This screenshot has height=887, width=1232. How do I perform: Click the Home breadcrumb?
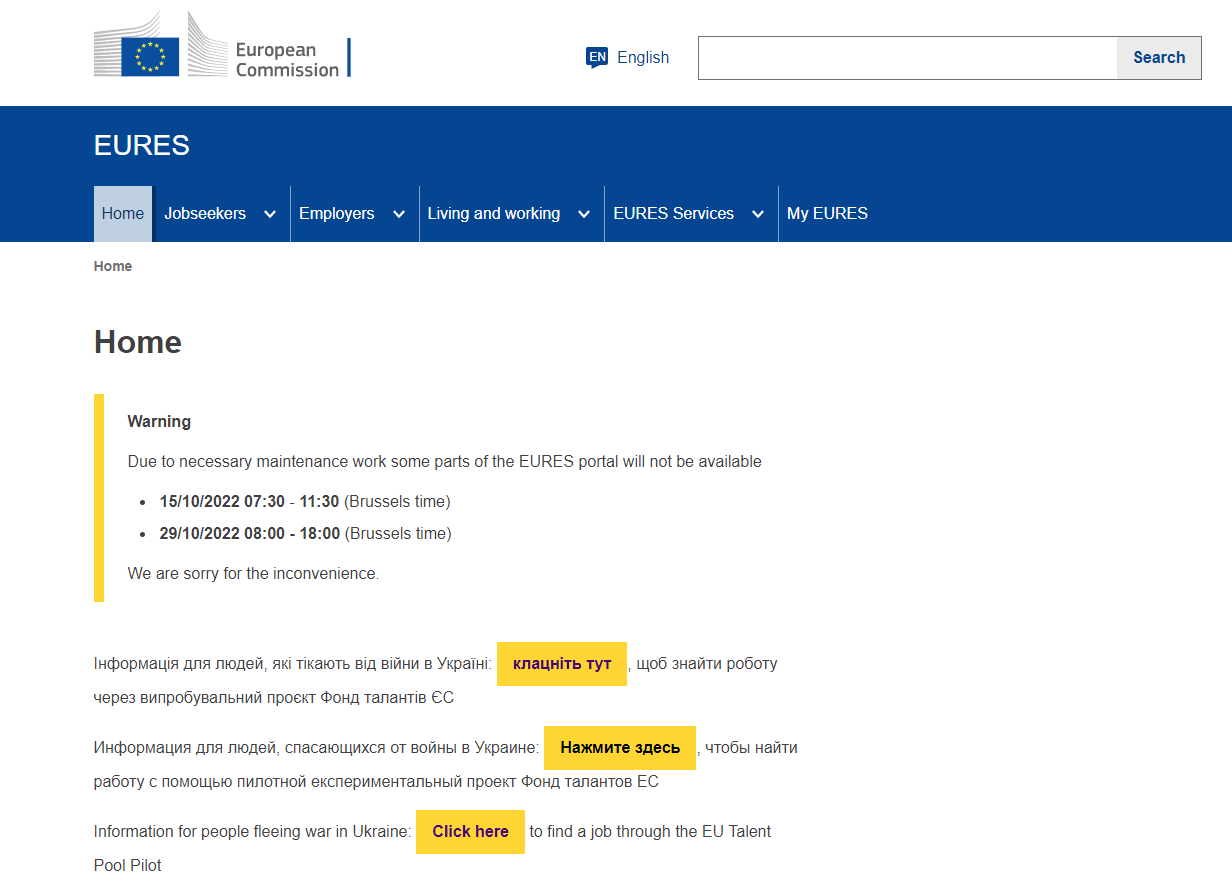click(113, 266)
